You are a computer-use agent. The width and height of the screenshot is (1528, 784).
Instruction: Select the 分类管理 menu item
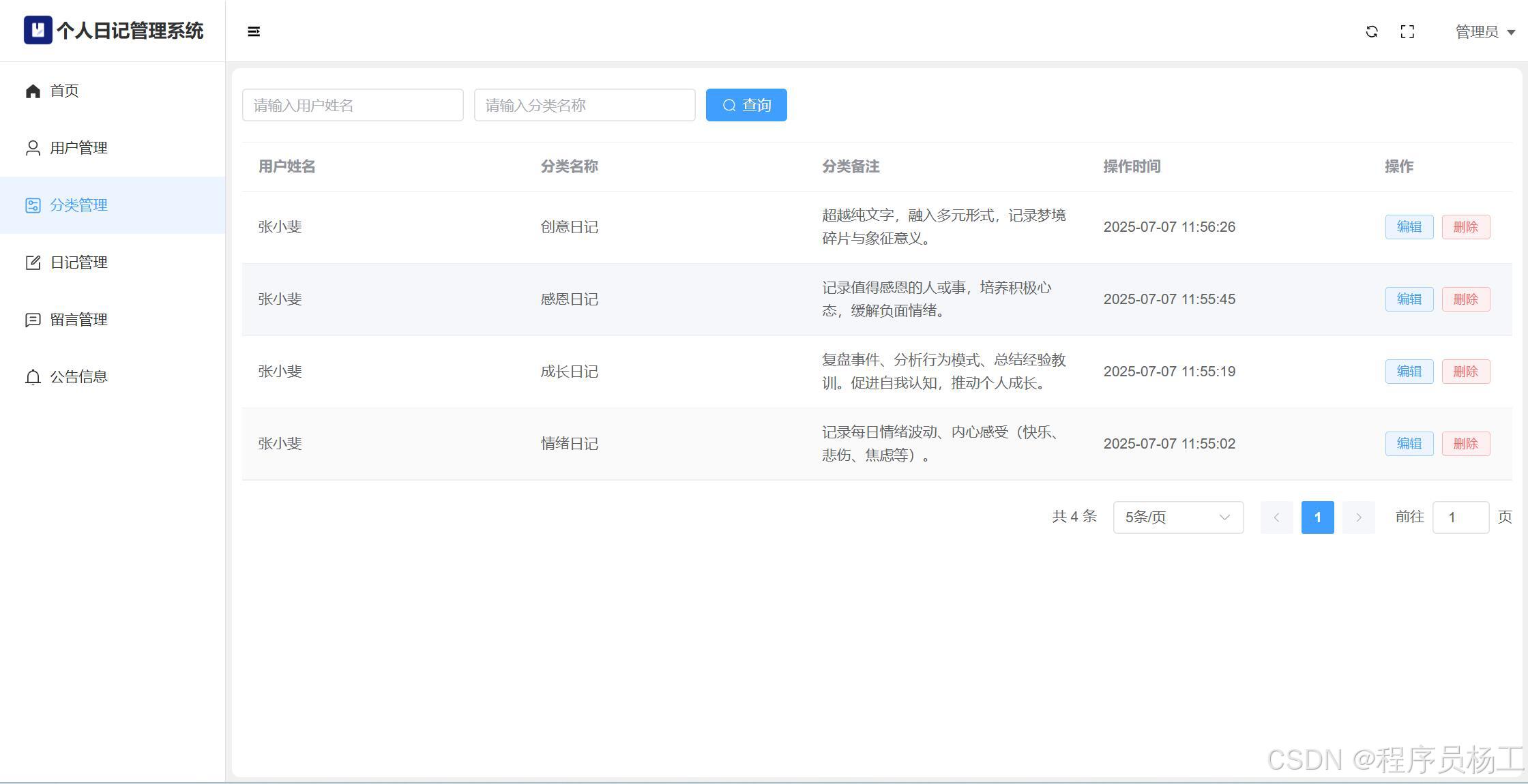tap(78, 205)
